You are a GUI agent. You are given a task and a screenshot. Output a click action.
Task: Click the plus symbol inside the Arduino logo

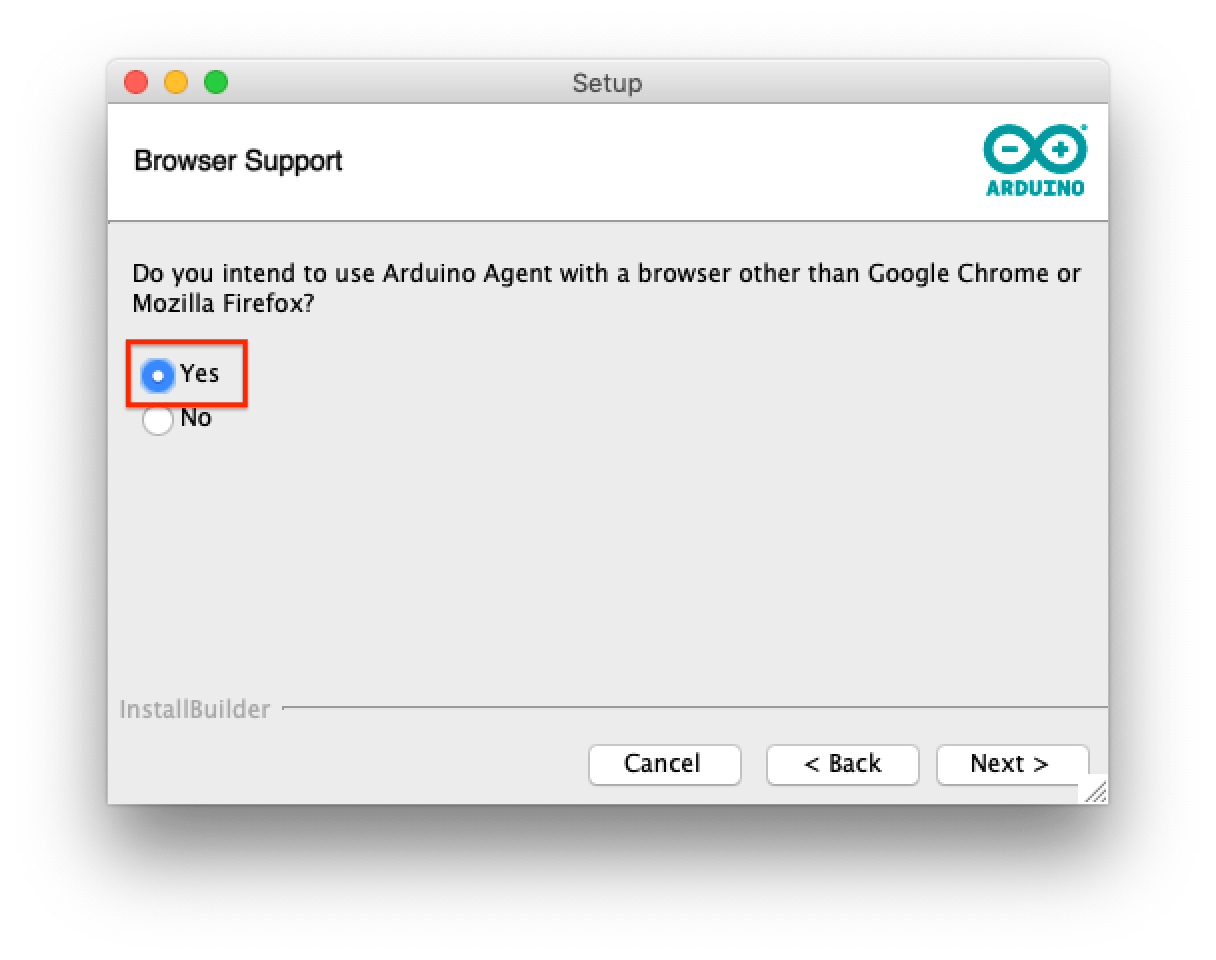[x=1061, y=150]
